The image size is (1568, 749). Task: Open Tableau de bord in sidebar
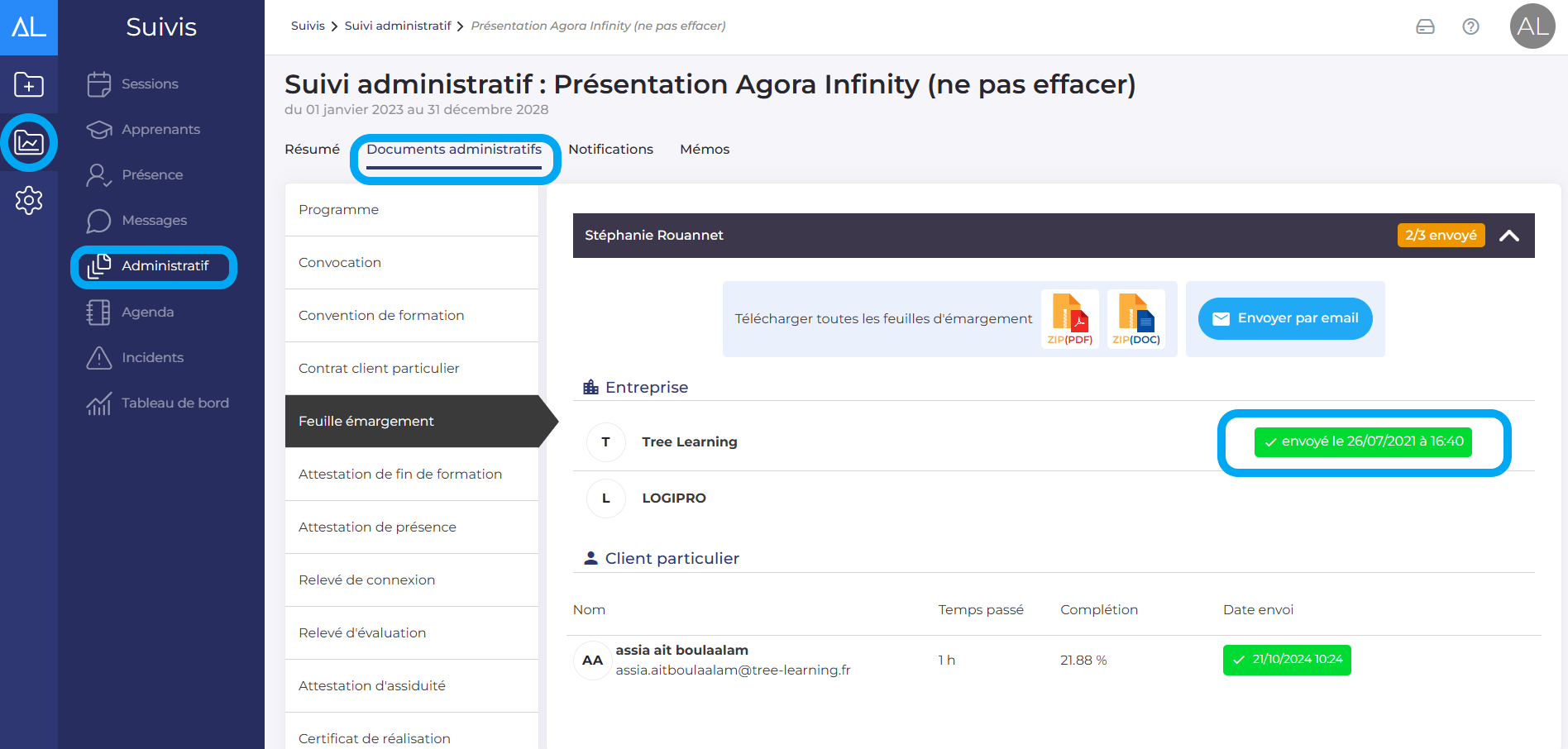click(x=174, y=403)
